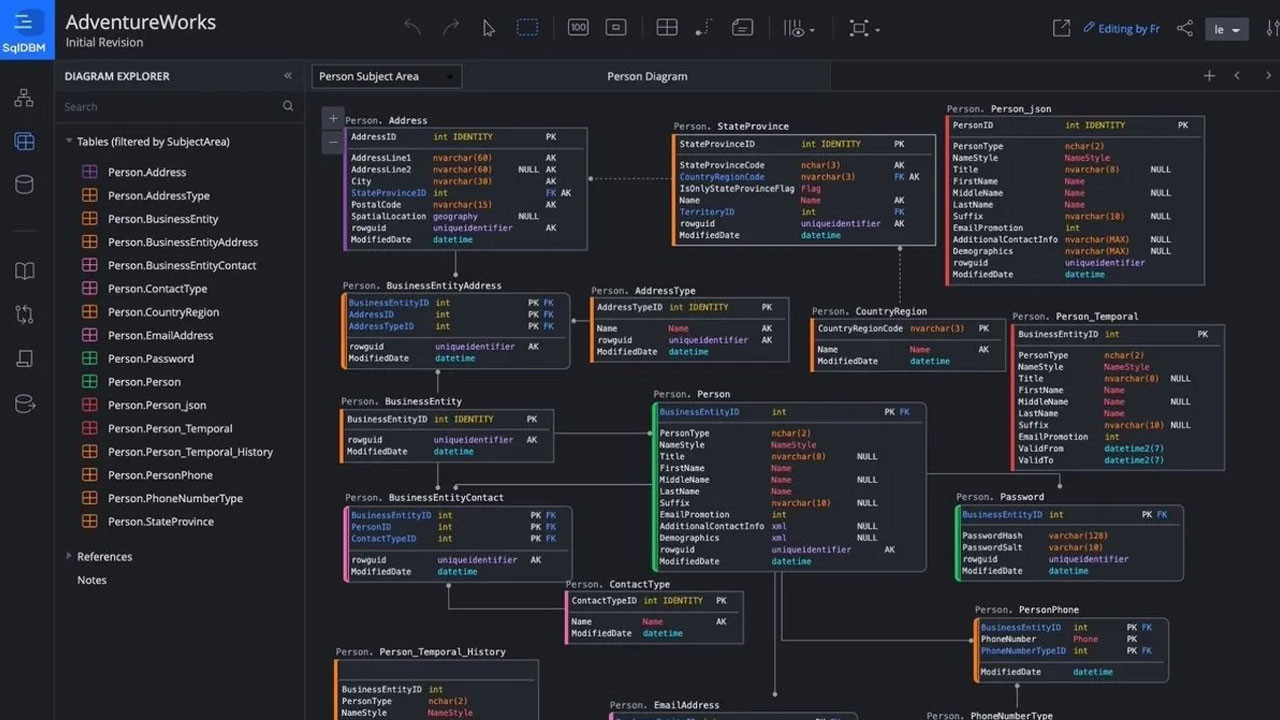The height and width of the screenshot is (720, 1280).
Task: Select Person.ContactType in the table list
Action: point(158,289)
